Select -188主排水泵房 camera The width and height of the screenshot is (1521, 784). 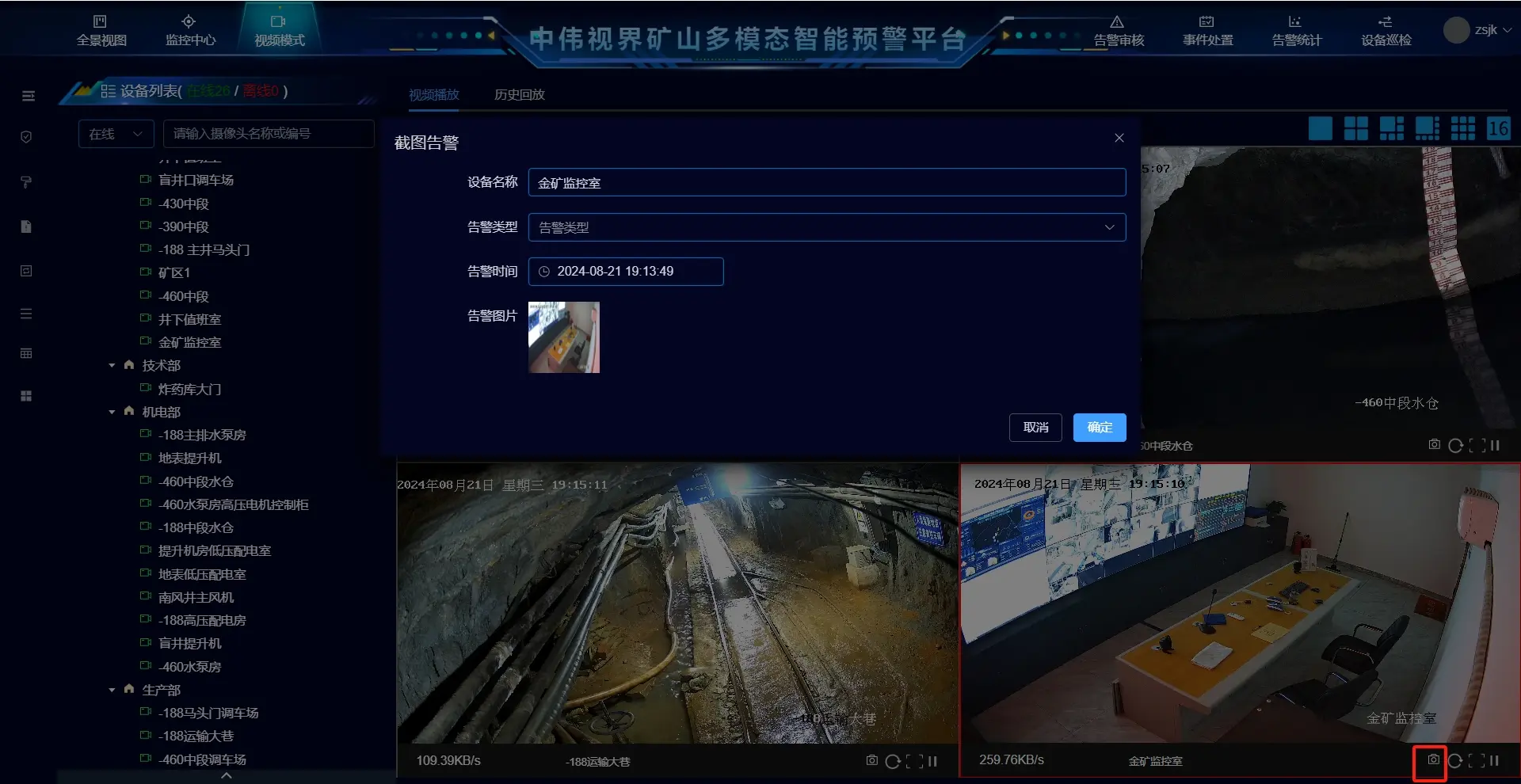pos(201,435)
